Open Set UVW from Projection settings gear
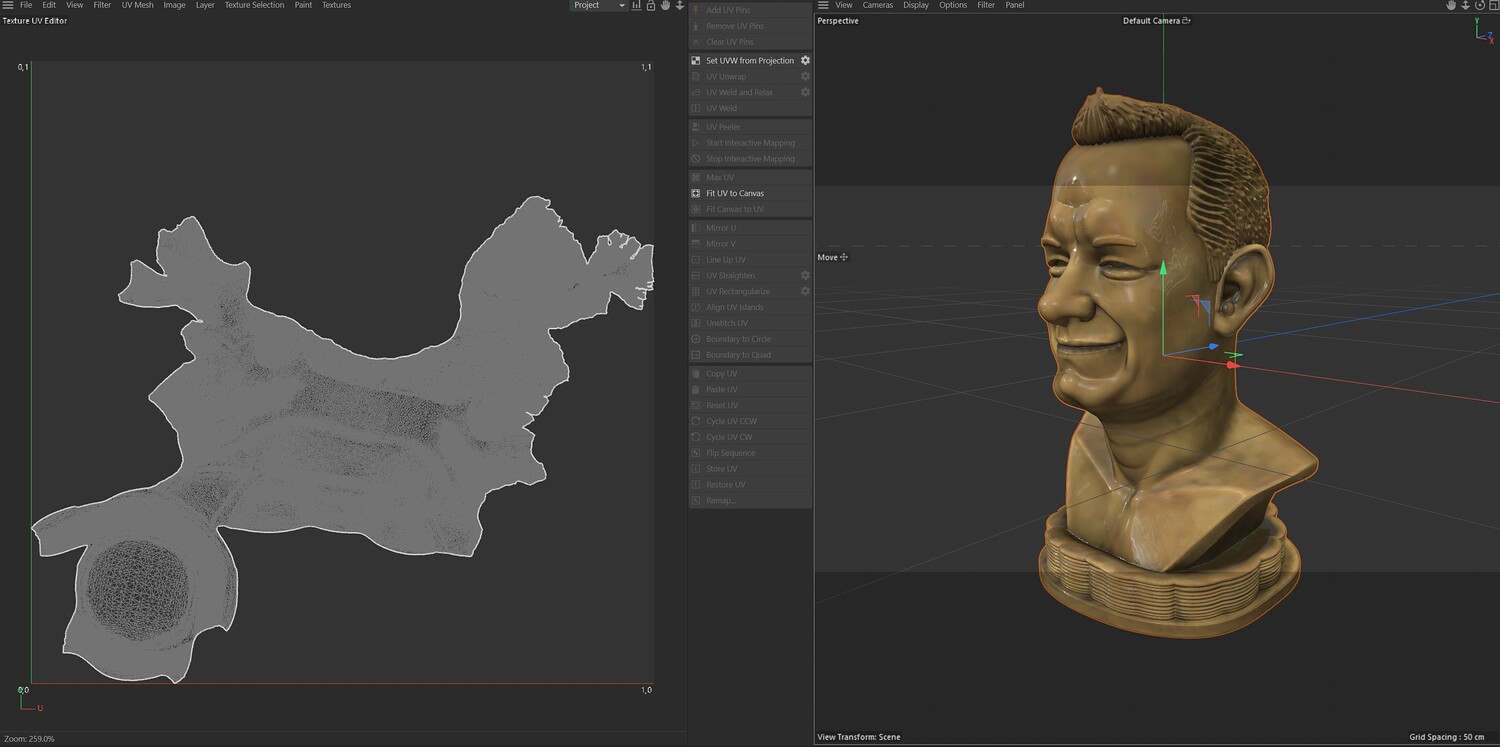Viewport: 1500px width, 747px height. [x=805, y=61]
